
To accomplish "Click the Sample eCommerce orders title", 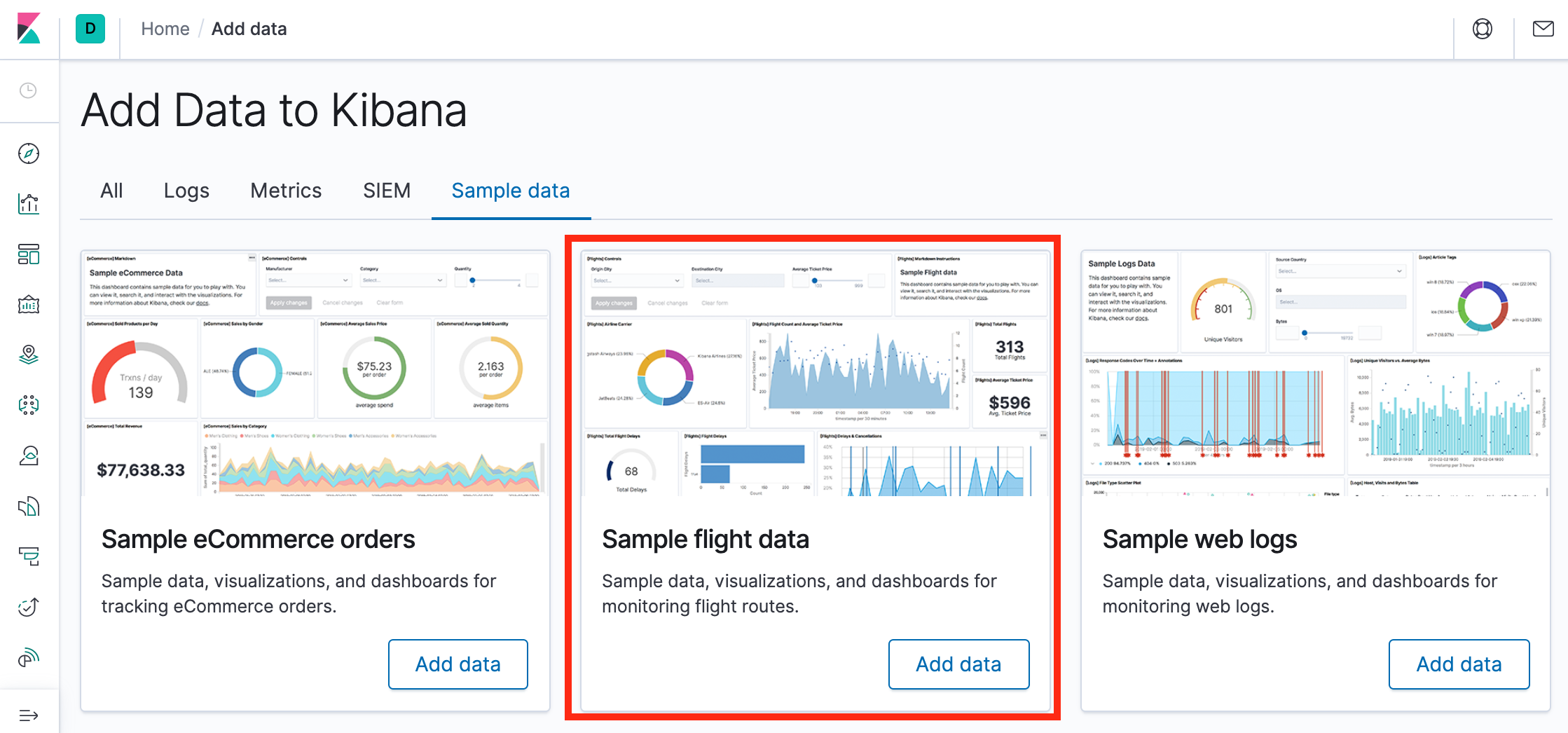I will point(258,540).
